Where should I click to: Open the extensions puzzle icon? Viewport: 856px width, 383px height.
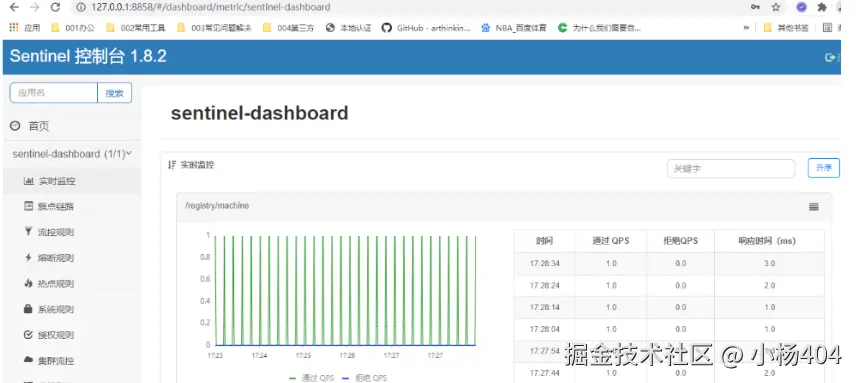(822, 7)
